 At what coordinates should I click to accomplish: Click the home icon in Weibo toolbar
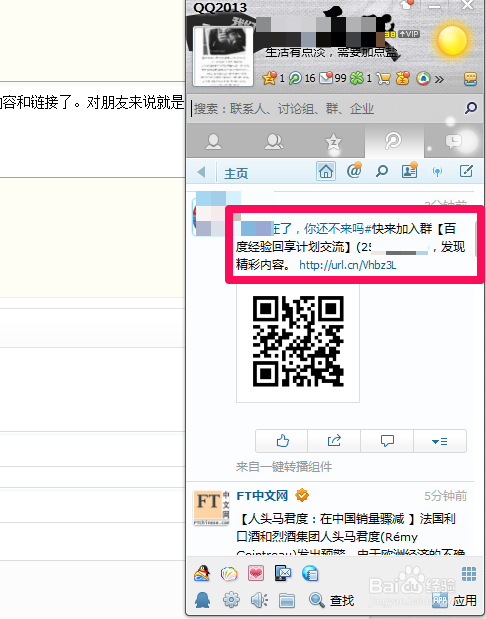point(326,171)
